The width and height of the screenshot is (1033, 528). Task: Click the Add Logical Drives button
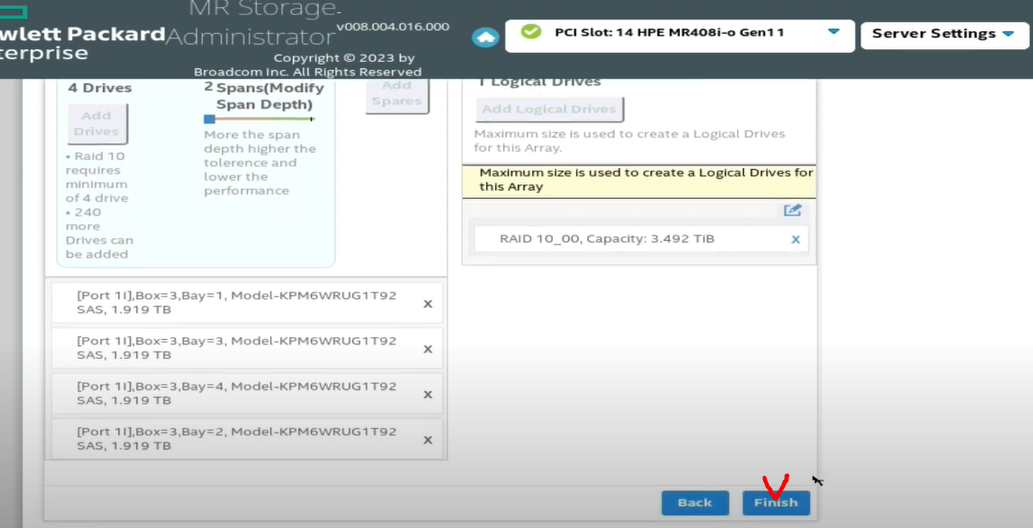pos(549,109)
